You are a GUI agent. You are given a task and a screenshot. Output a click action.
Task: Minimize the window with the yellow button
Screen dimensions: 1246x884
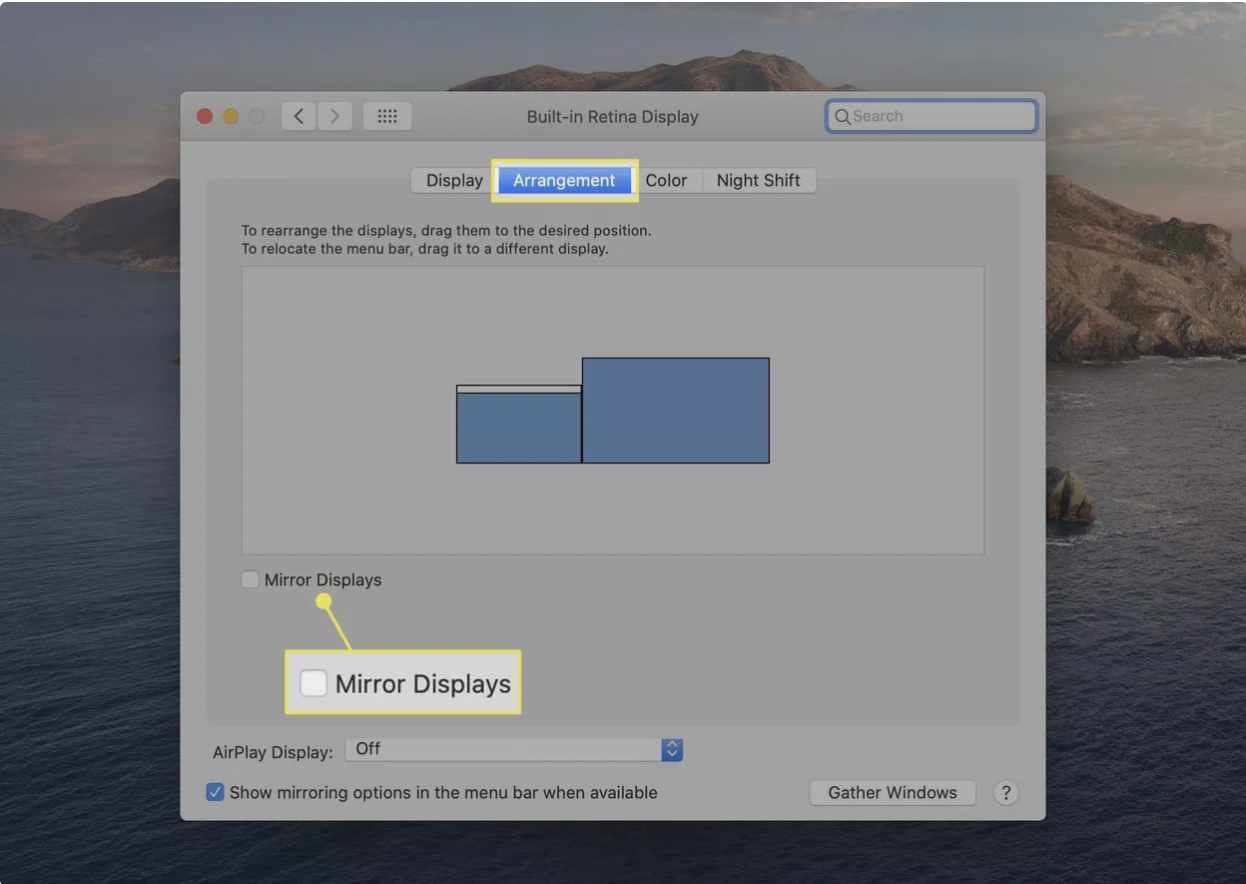point(231,116)
